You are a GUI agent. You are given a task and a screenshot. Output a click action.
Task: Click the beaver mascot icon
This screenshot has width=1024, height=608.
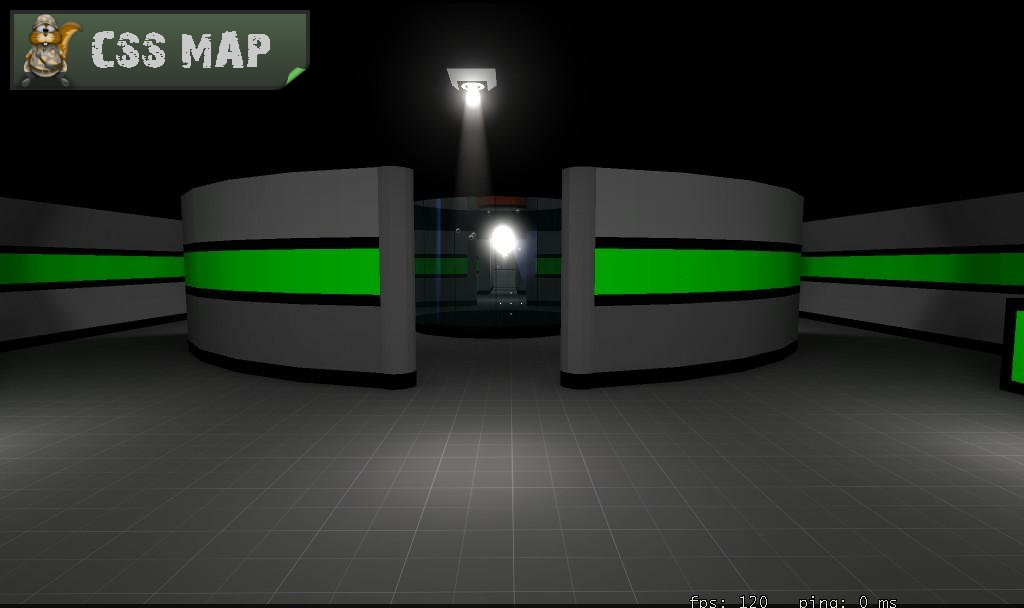click(x=50, y=50)
